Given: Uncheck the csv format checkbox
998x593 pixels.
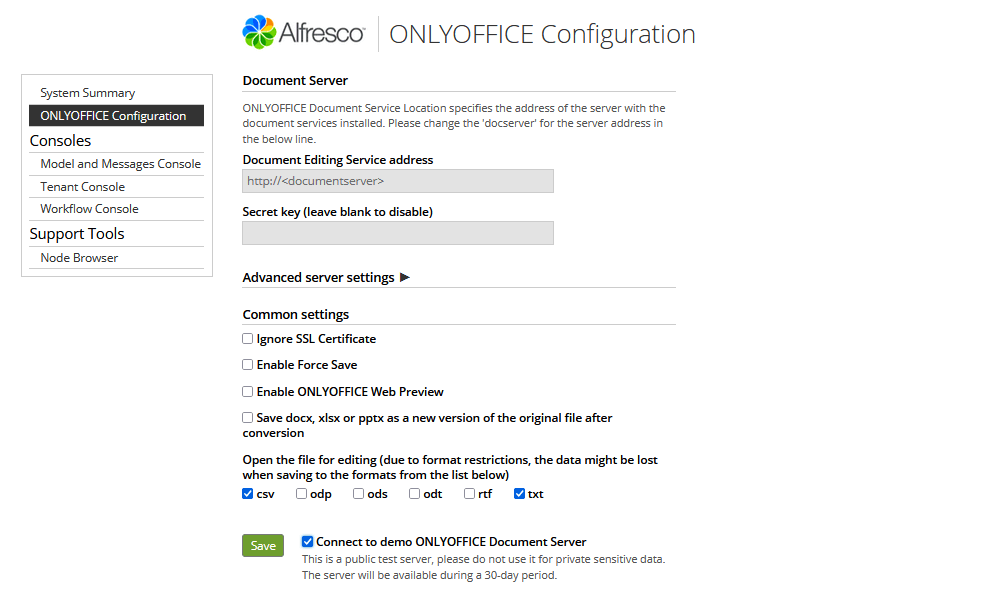Looking at the screenshot, I should point(248,494).
